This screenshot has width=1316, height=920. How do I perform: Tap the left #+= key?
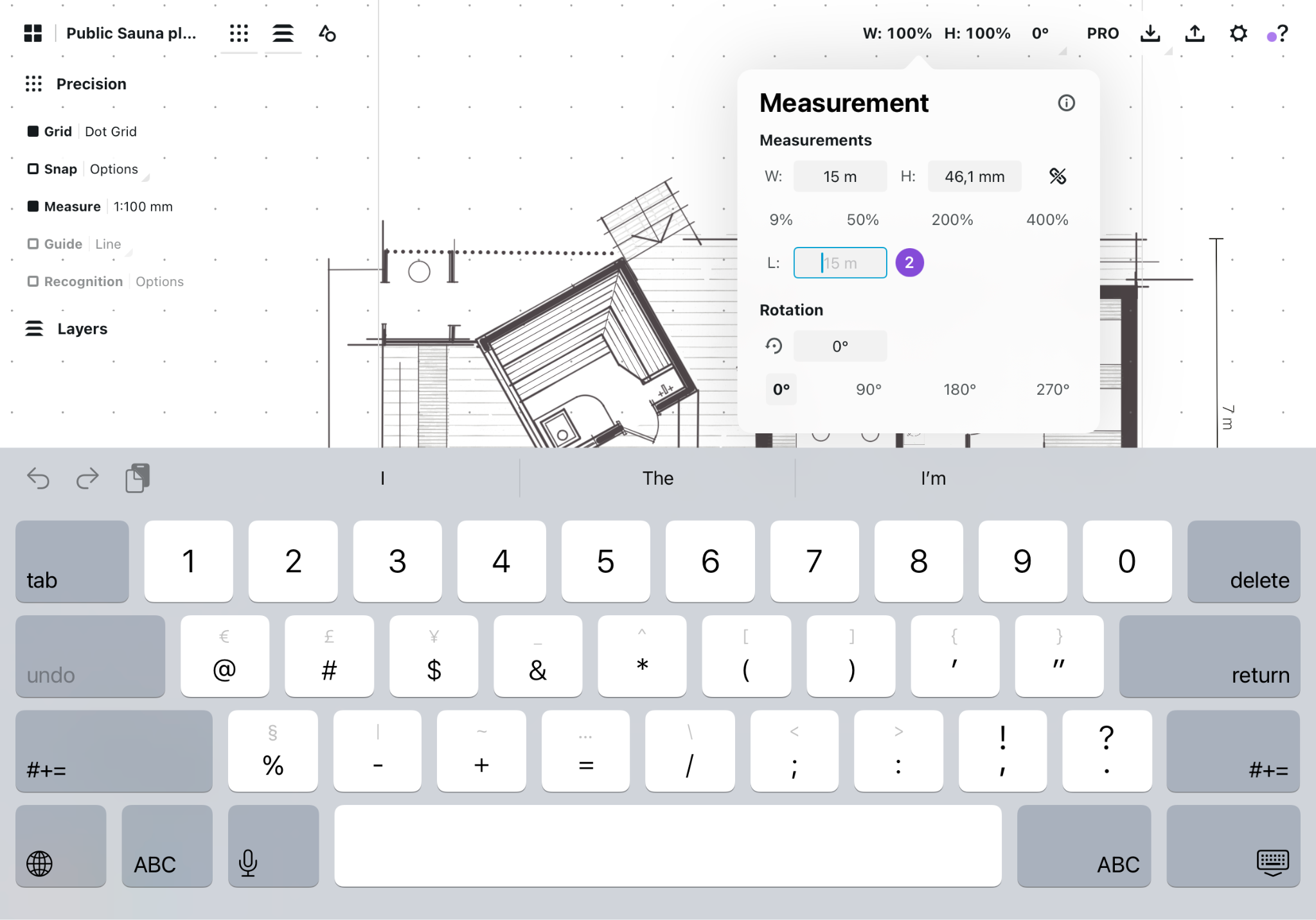(x=114, y=751)
